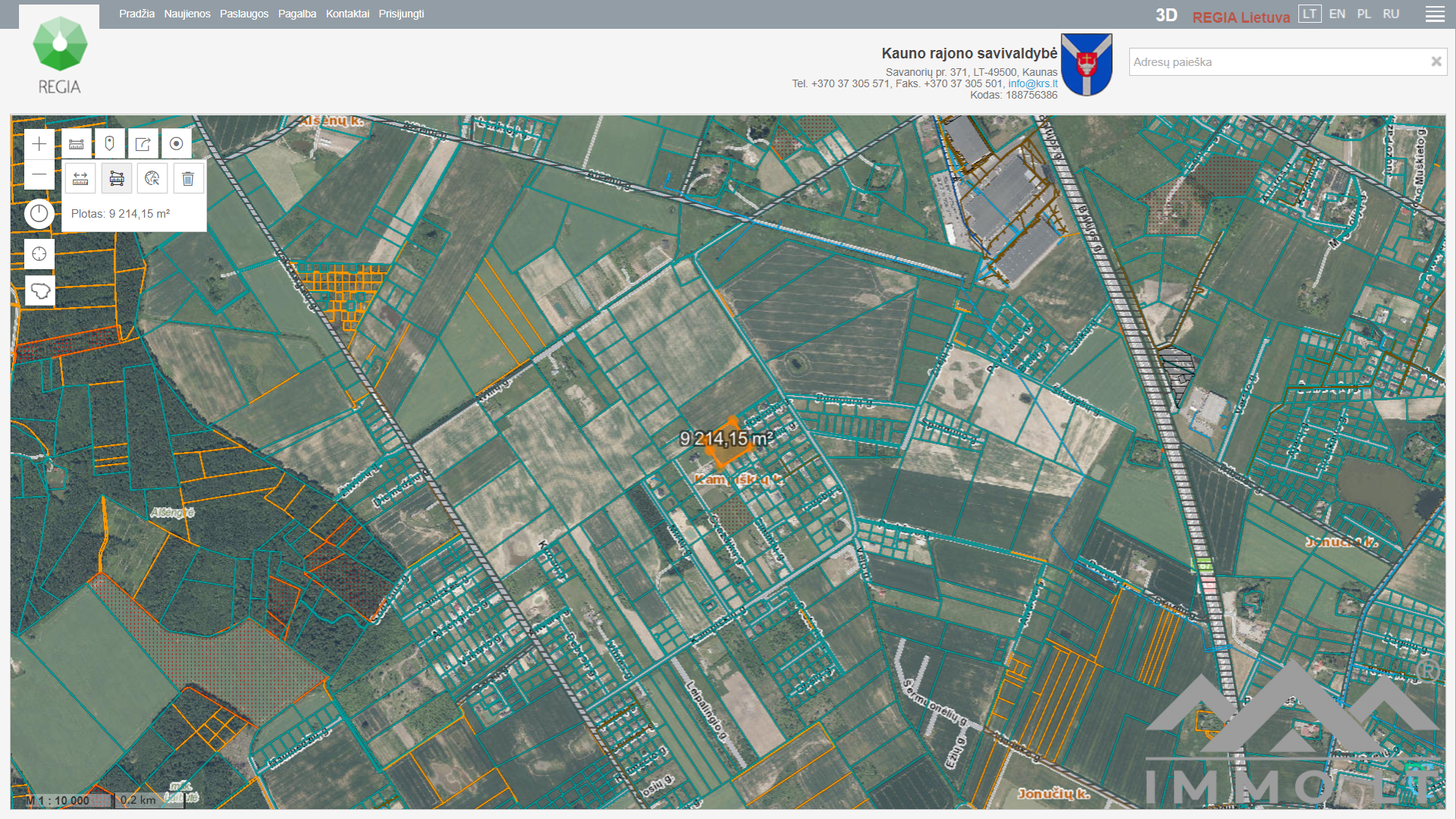
Task: Zoom out the map with minus button
Action: [x=39, y=174]
